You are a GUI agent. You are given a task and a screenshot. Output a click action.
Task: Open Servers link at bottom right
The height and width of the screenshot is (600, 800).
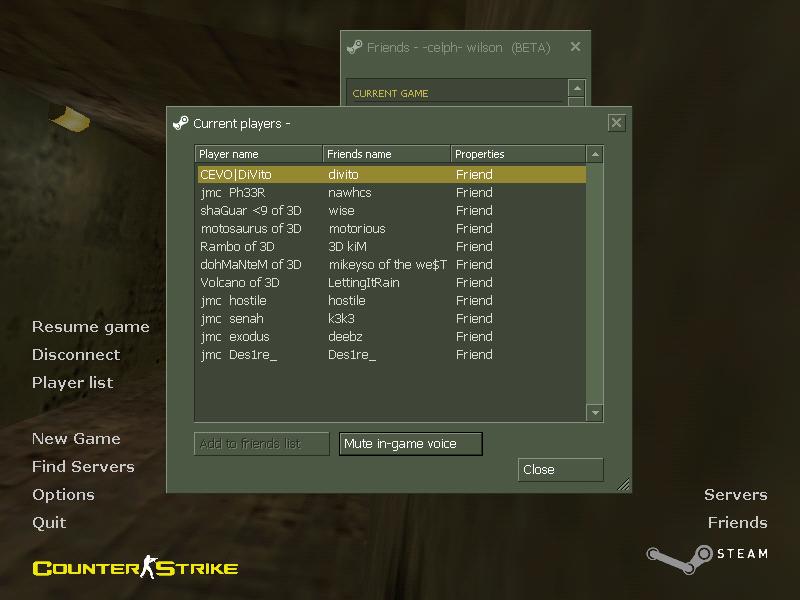736,494
